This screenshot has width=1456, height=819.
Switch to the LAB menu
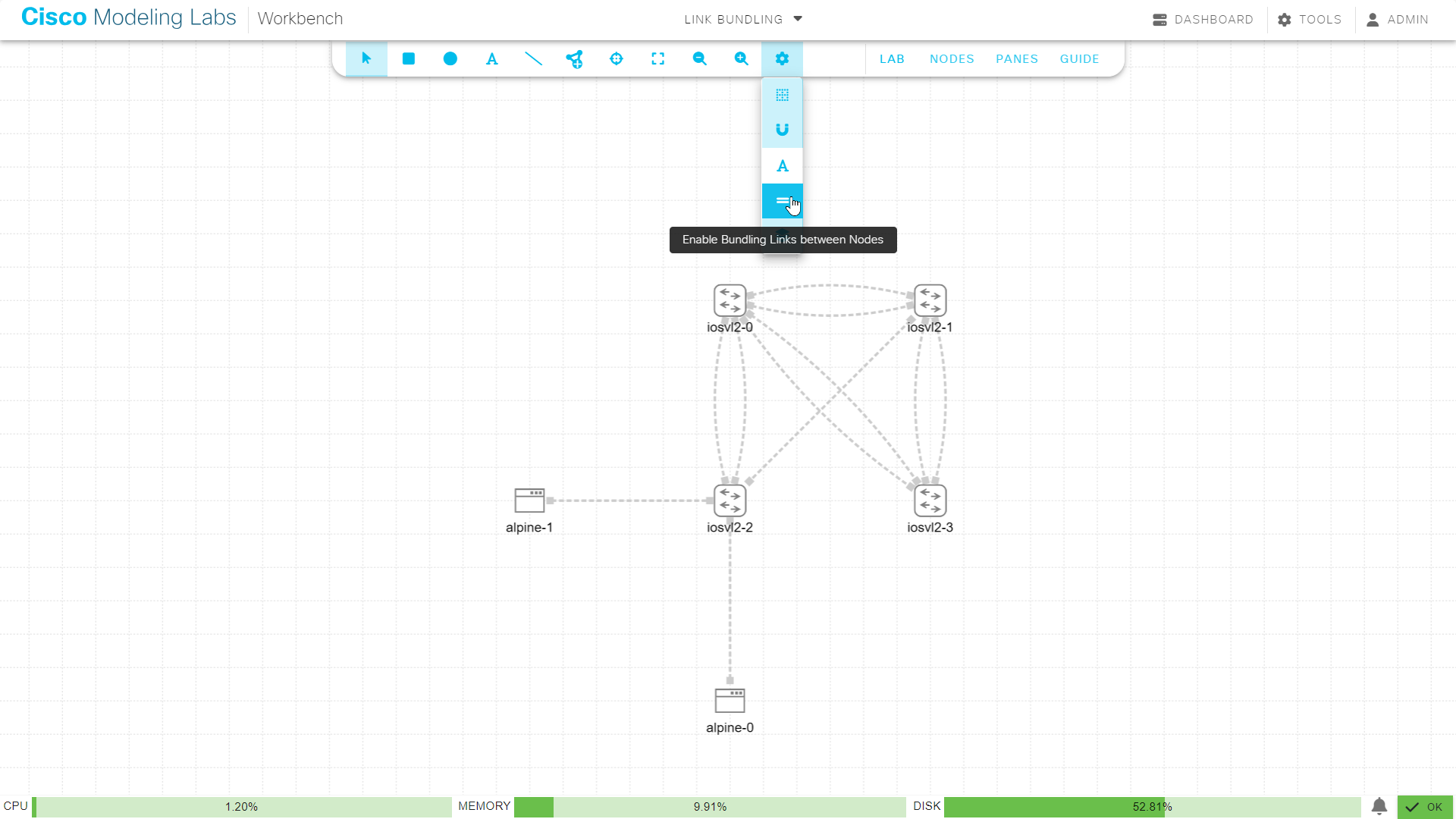(892, 58)
